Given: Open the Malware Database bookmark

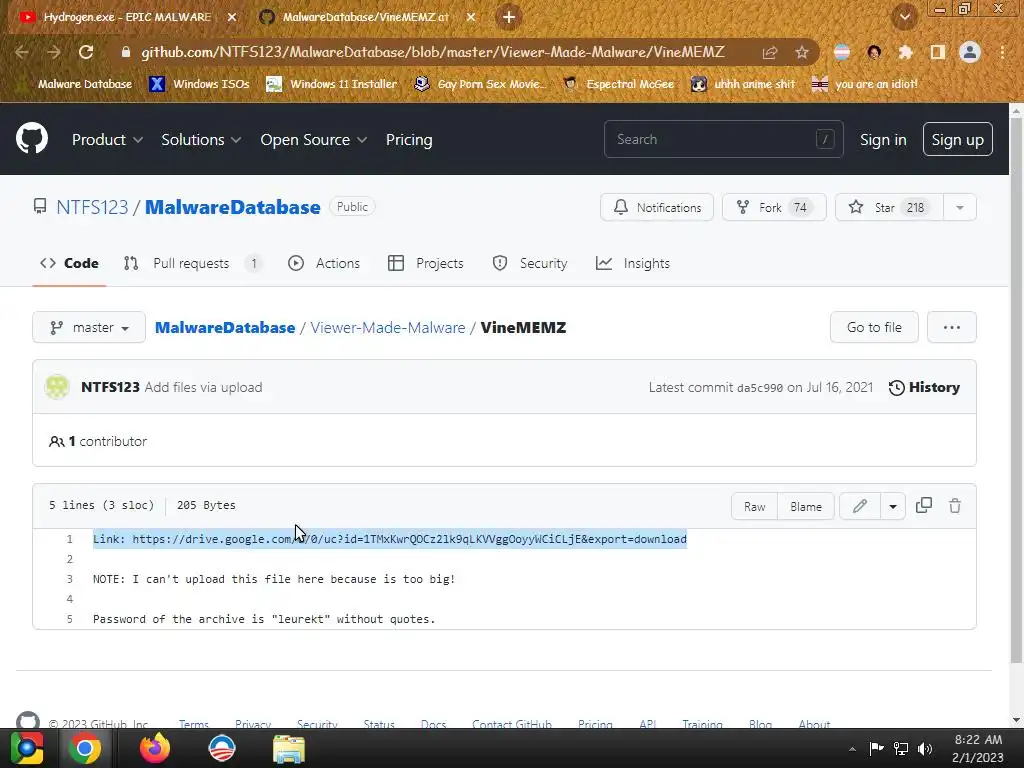Looking at the screenshot, I should [x=73, y=84].
